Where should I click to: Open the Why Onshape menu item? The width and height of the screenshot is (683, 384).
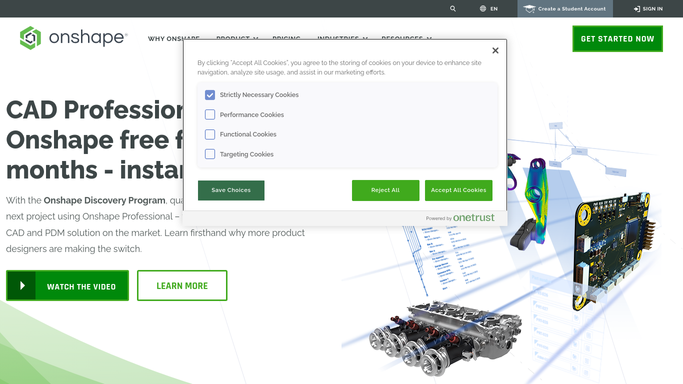(173, 38)
